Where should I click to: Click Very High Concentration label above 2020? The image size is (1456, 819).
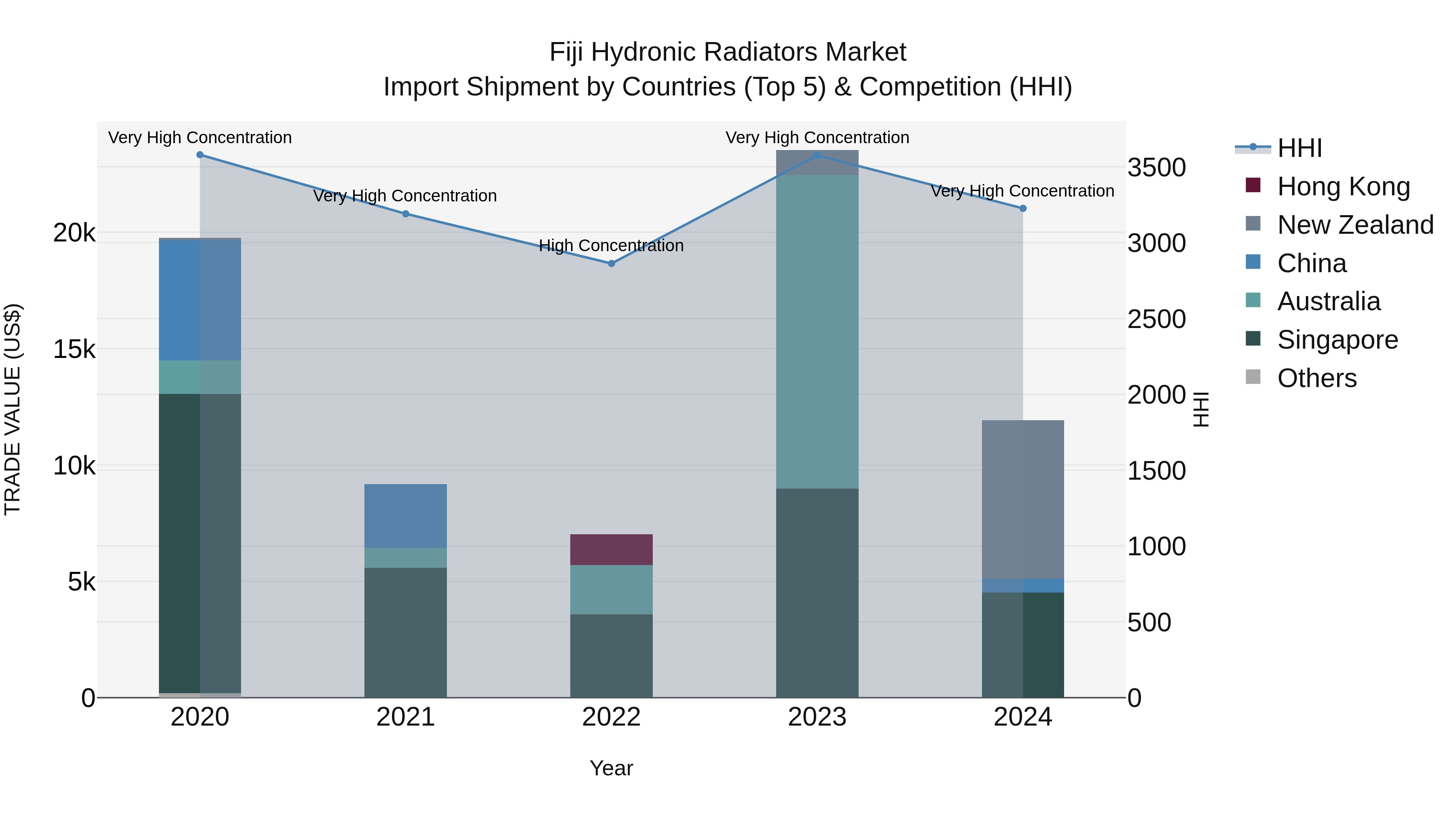(x=200, y=138)
